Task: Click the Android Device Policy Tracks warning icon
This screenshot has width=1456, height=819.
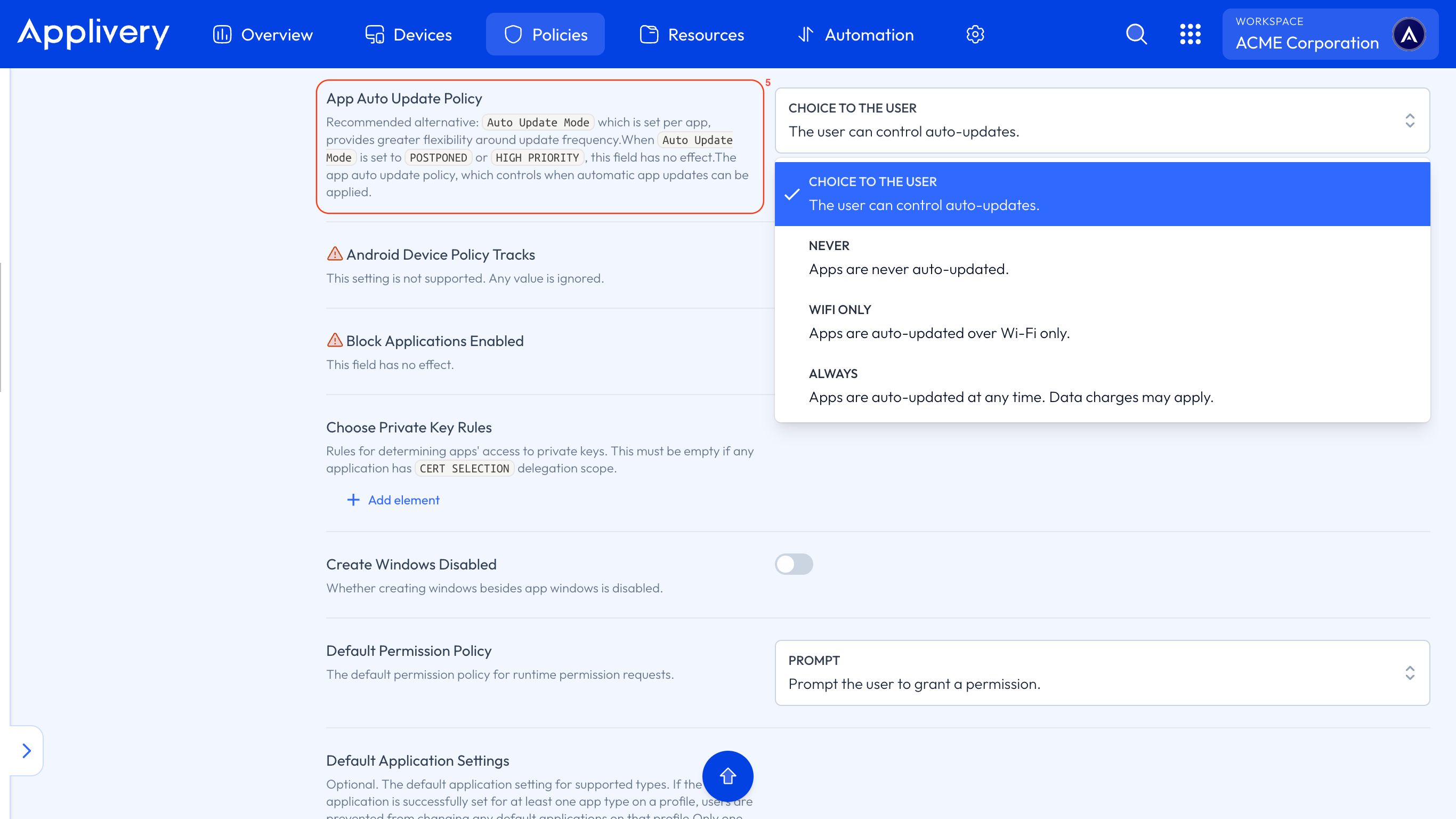Action: (x=335, y=254)
